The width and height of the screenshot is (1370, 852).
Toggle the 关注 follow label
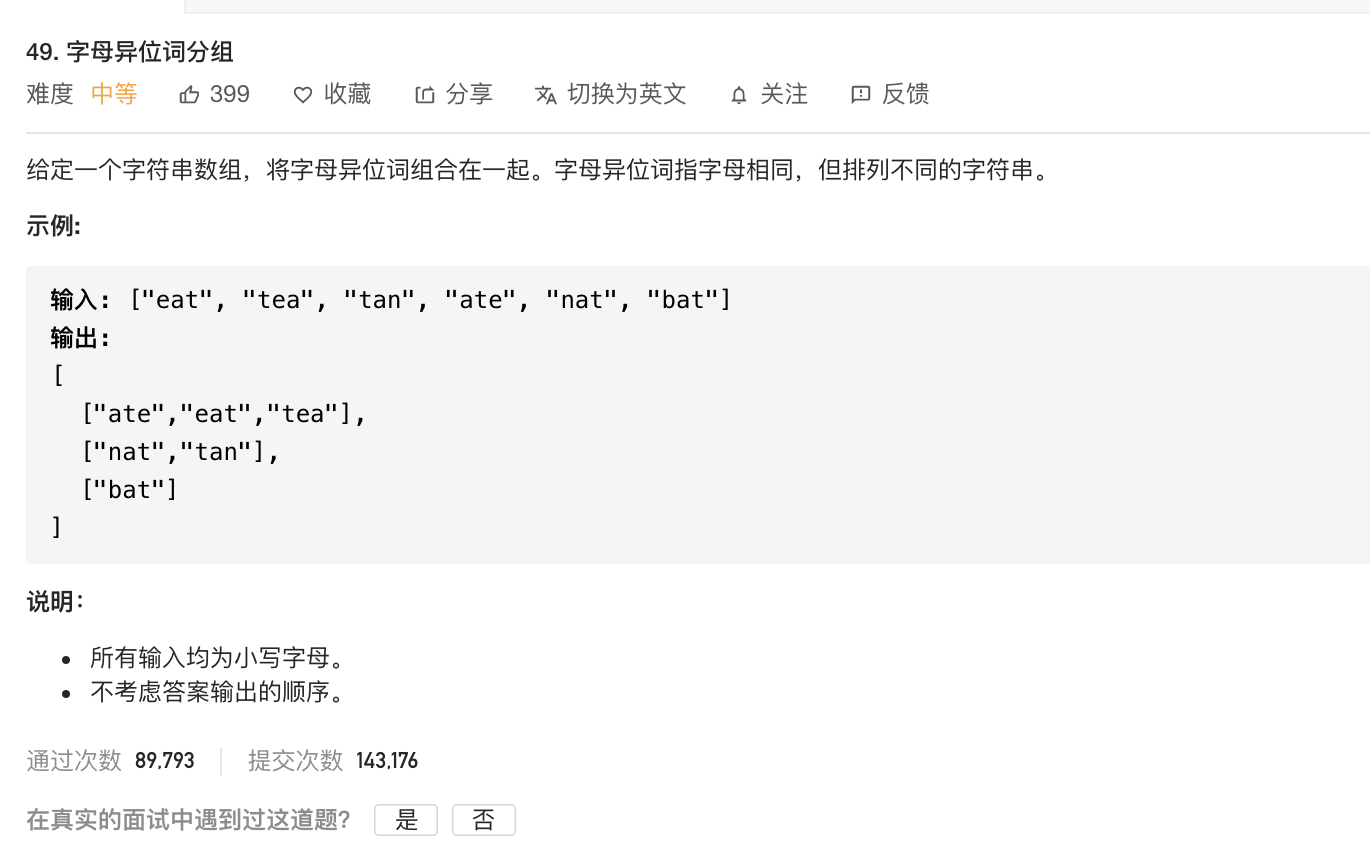pos(783,94)
